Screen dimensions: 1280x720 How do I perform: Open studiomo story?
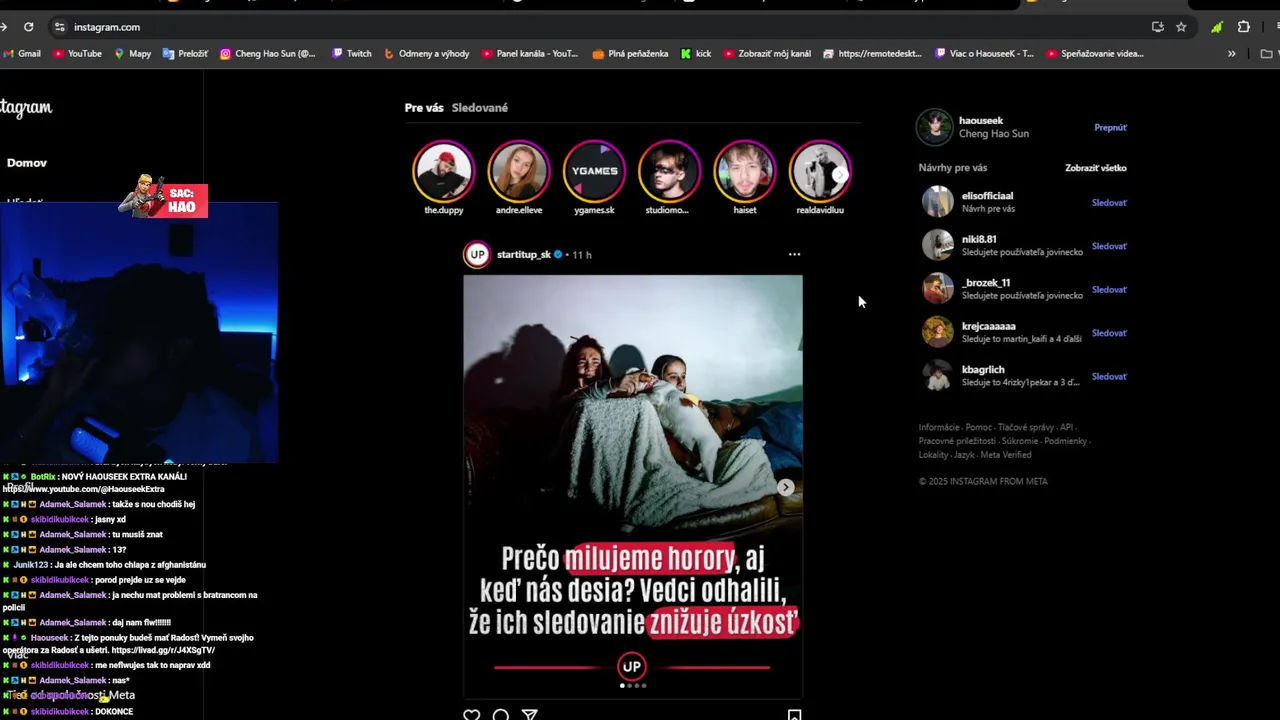click(x=669, y=171)
